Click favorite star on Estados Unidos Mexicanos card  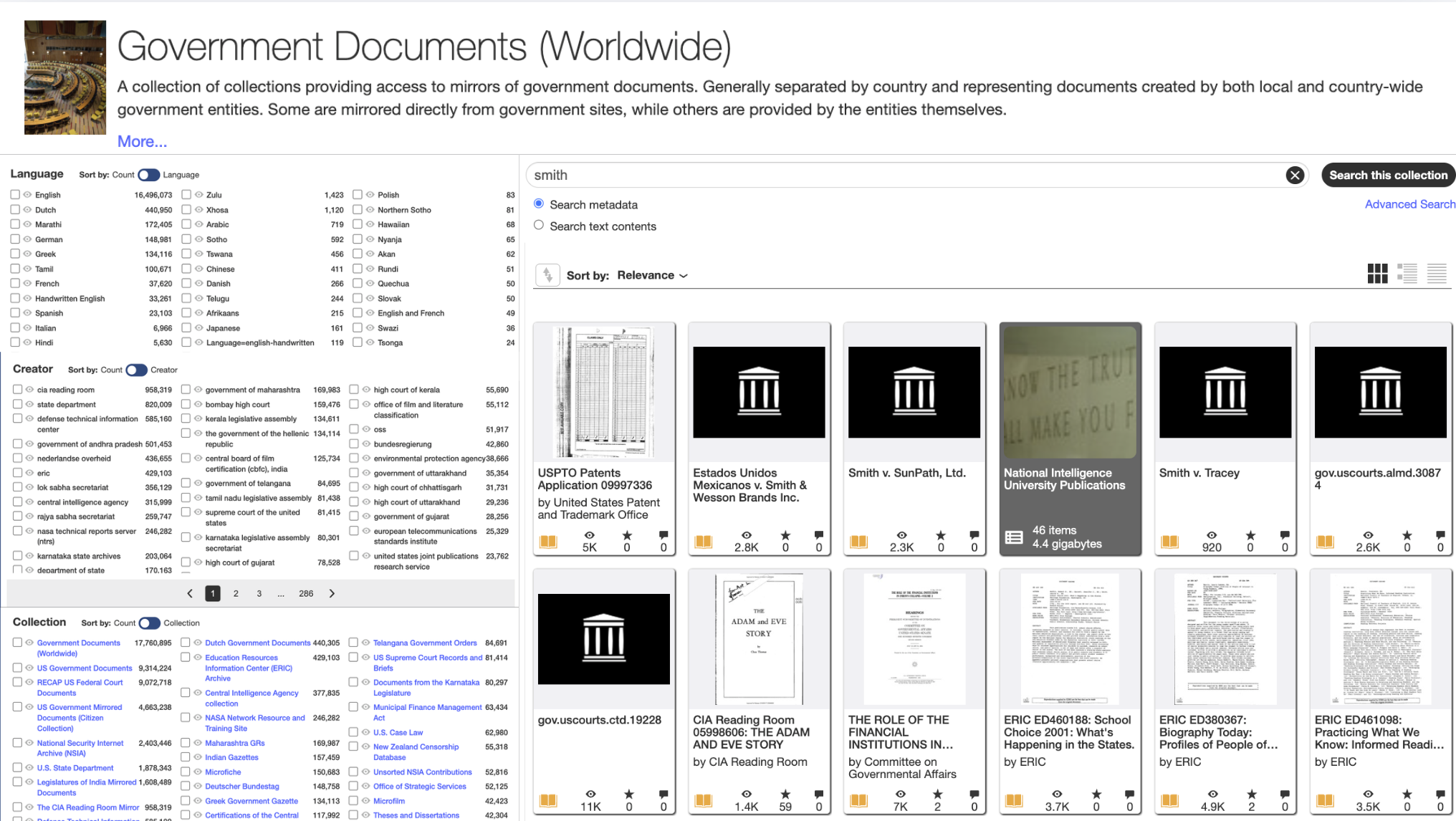point(785,535)
